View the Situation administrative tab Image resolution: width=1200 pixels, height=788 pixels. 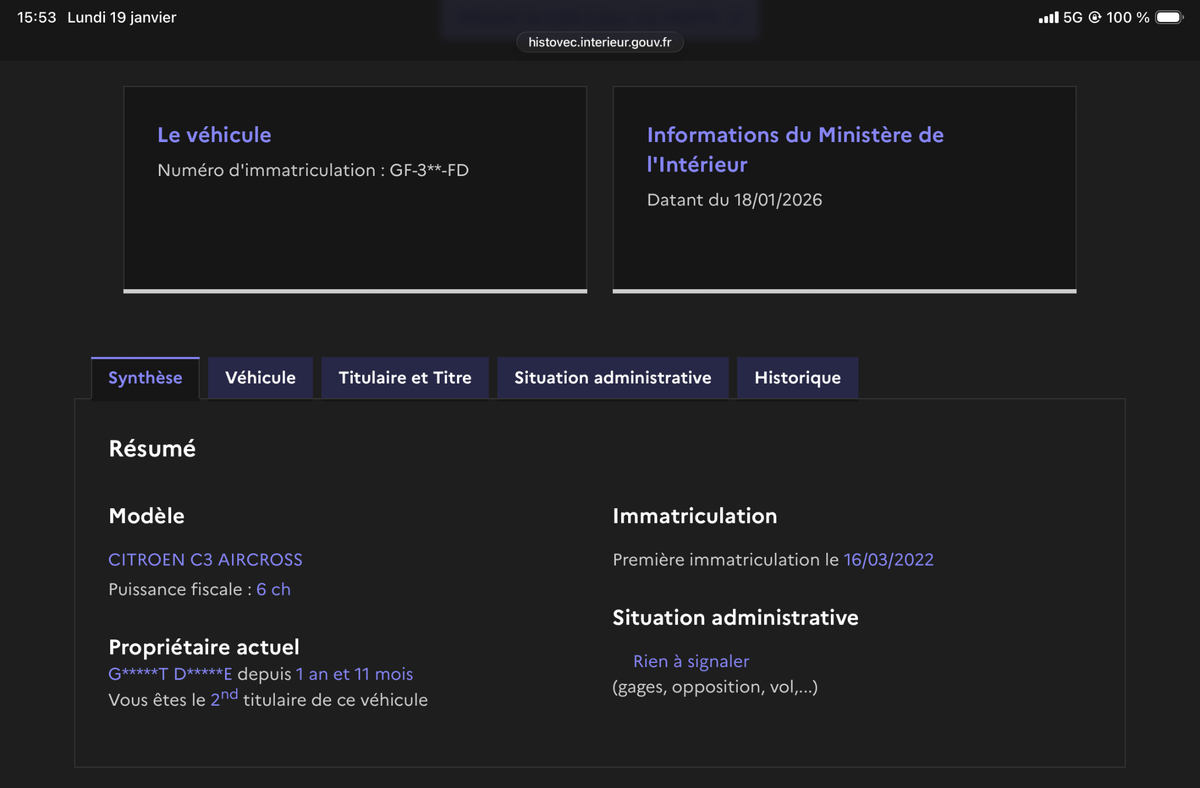[612, 377]
